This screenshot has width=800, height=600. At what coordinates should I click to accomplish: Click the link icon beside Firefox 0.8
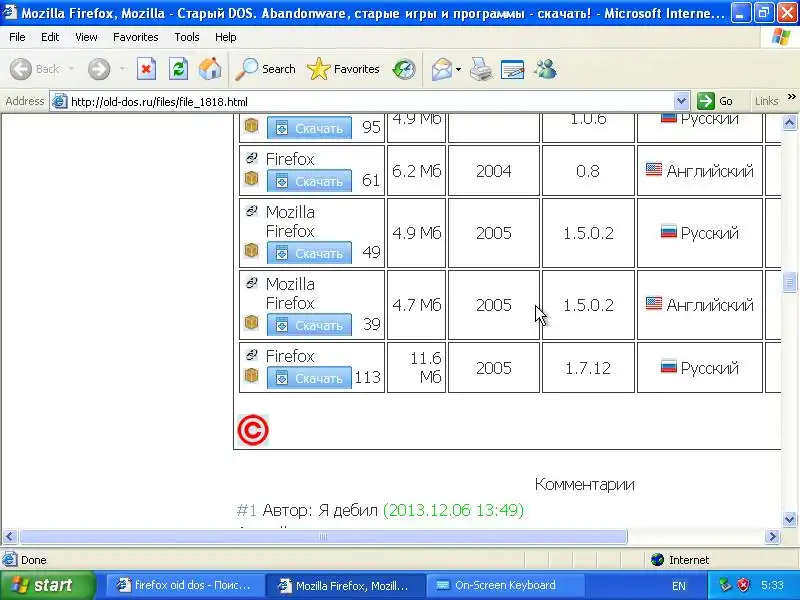pos(251,158)
